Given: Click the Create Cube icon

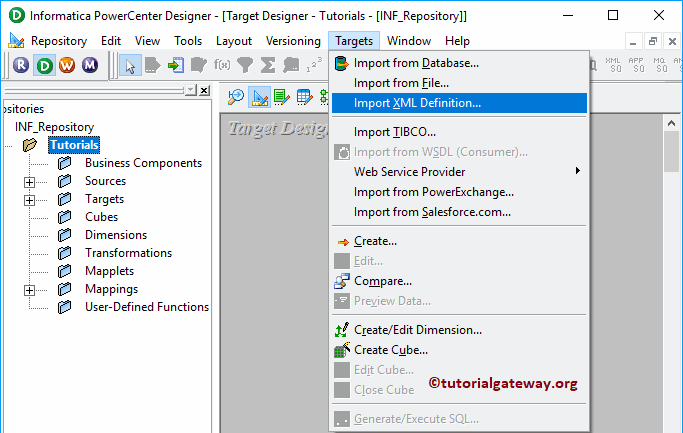Looking at the screenshot, I should pos(342,350).
